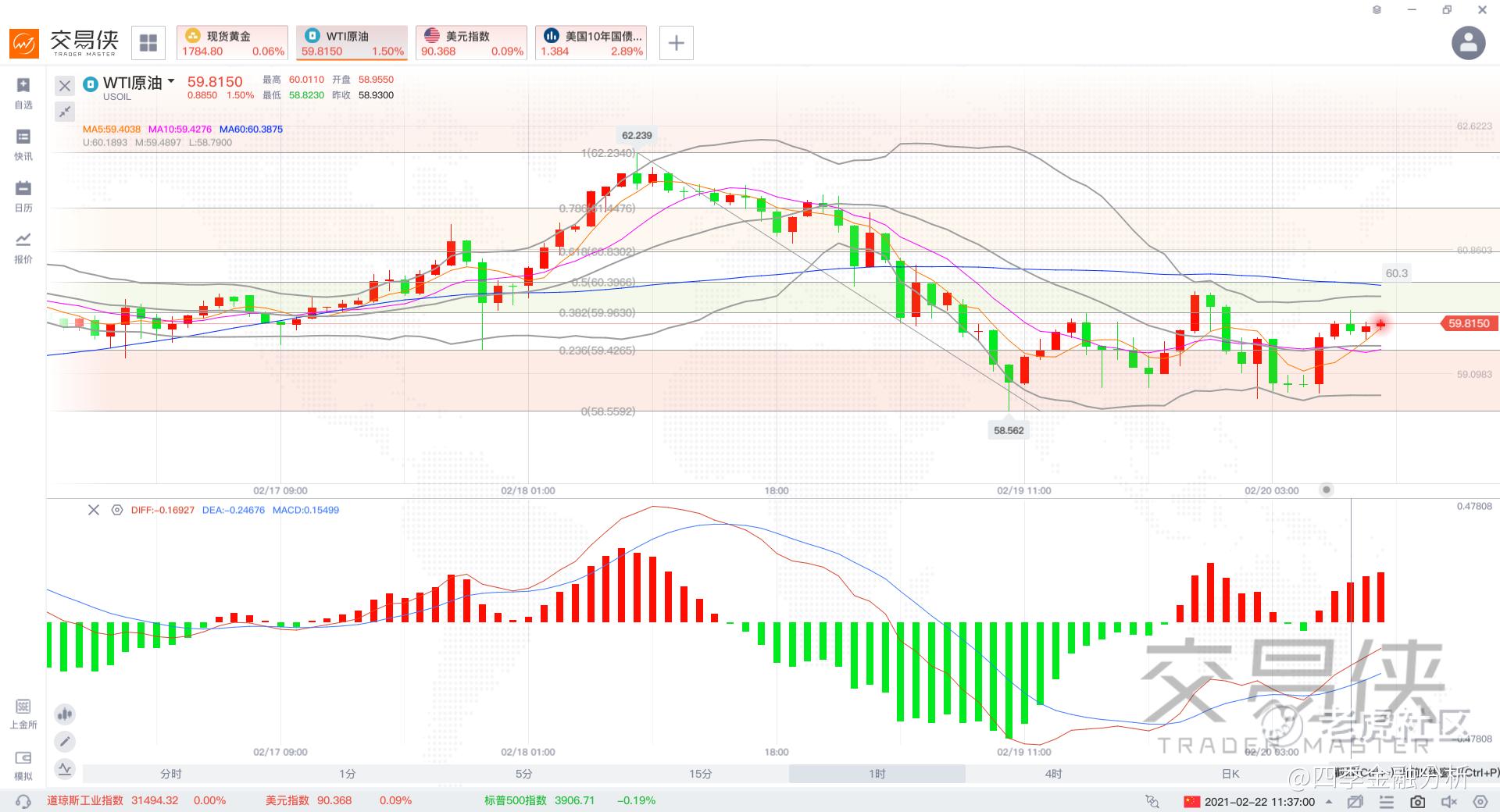Open the list menu icon in status bar

click(1387, 801)
